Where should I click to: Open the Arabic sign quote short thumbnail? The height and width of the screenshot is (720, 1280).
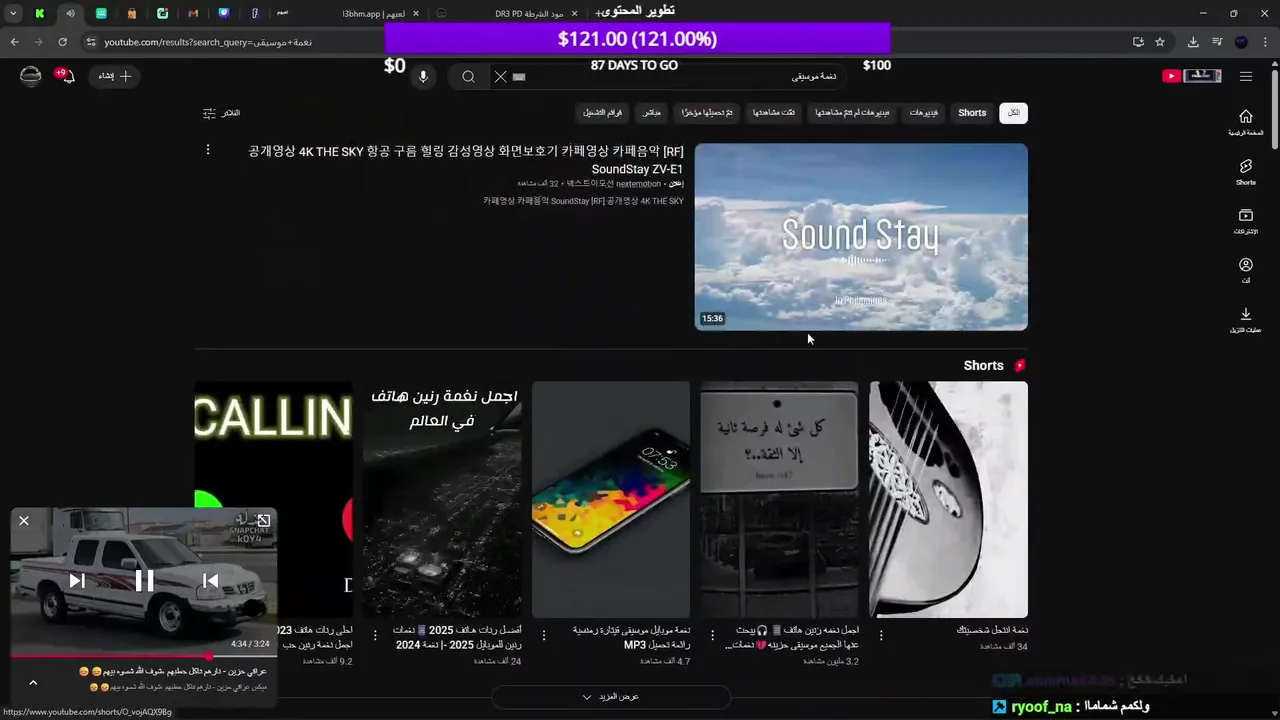tap(779, 499)
